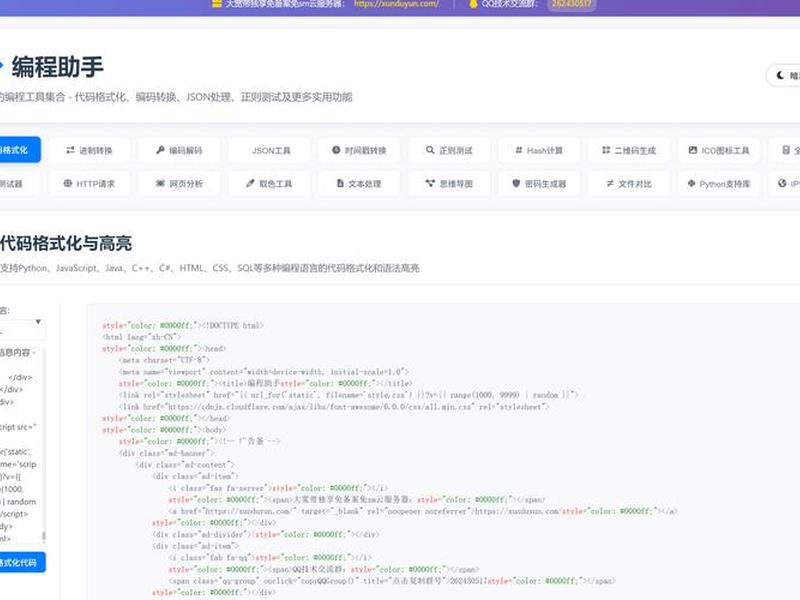The height and width of the screenshot is (600, 800).
Task: Click the clock icon for 时间戳转换
Action: (336, 150)
